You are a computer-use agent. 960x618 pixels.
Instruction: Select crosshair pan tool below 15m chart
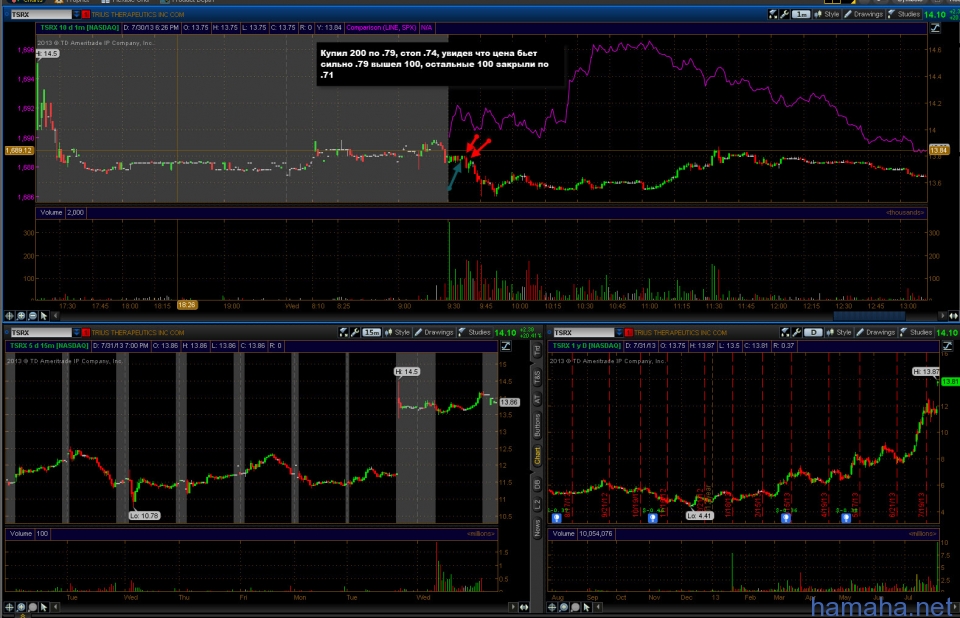(x=9, y=607)
